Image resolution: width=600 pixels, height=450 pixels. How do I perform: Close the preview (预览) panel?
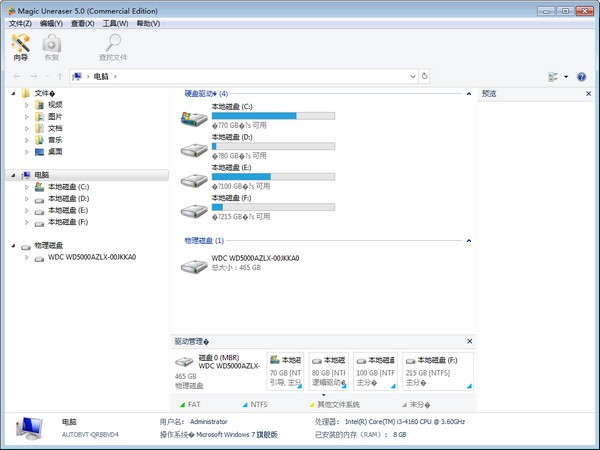click(589, 94)
